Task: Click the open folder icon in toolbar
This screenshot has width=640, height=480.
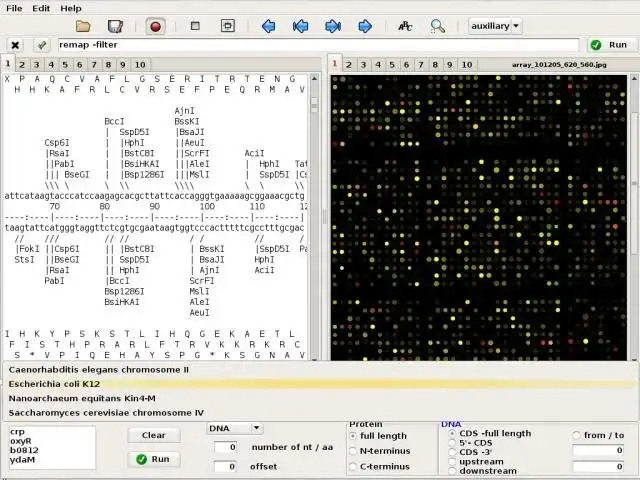Action: click(x=84, y=26)
